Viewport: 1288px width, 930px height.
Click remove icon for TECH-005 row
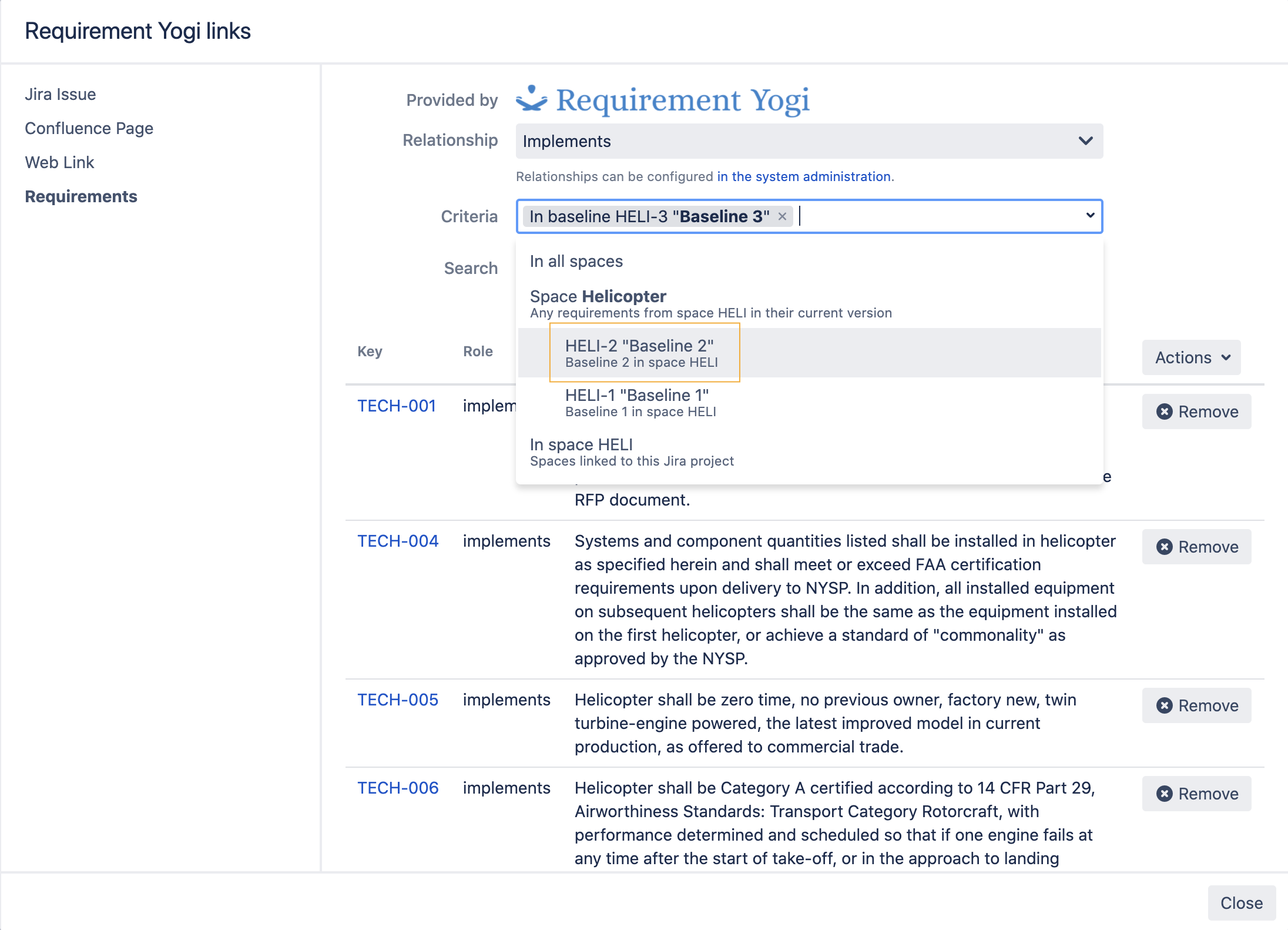tap(1164, 705)
